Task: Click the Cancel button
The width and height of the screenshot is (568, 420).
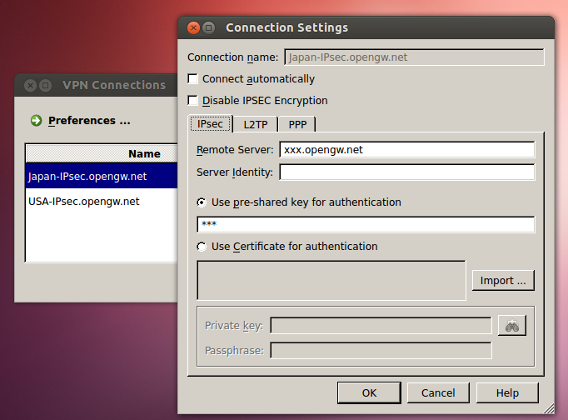Action: point(438,393)
